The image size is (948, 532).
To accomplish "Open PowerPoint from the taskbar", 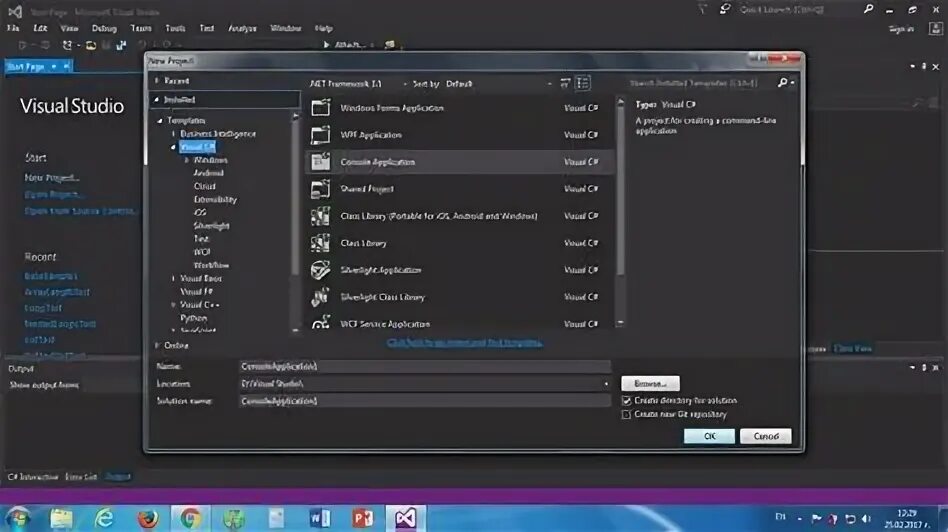I will tap(363, 518).
